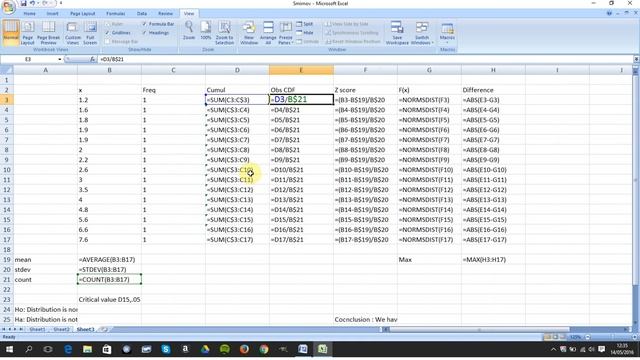
Task: Switch to Page Layout view
Action: [x=27, y=33]
